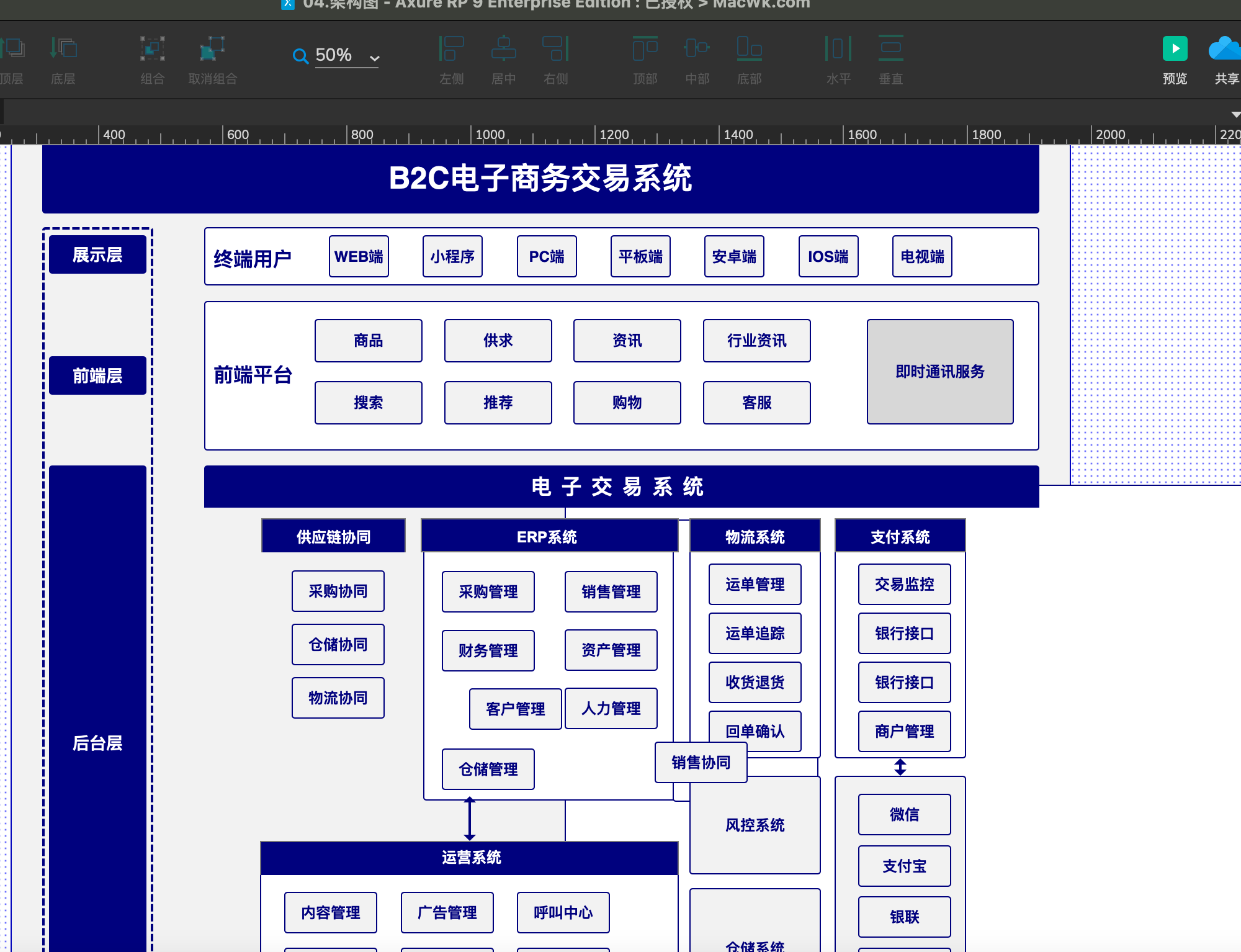
Task: Select the 平板端 box
Action: pos(640,256)
